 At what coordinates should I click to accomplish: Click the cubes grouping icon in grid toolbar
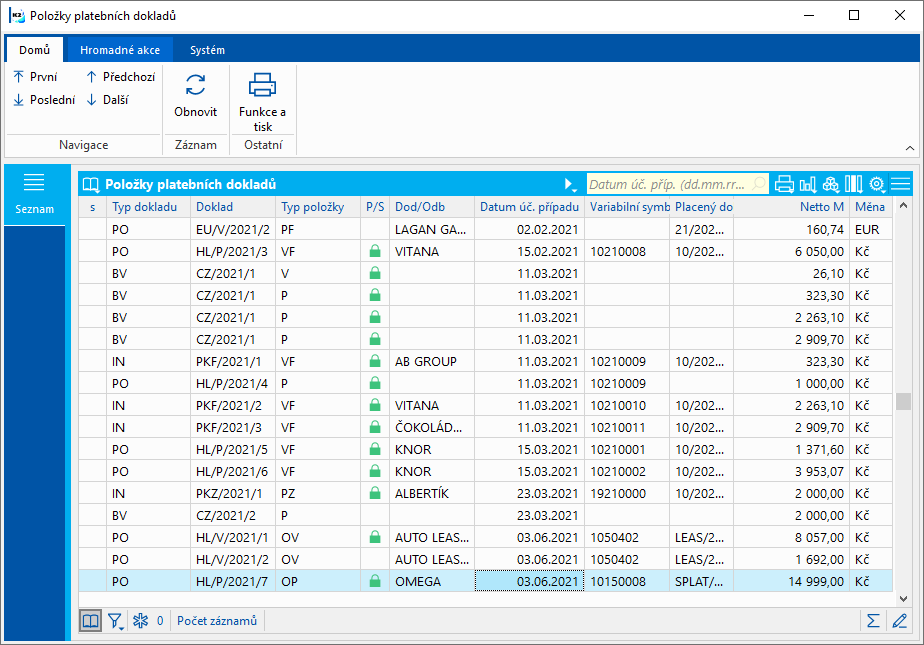pos(831,184)
